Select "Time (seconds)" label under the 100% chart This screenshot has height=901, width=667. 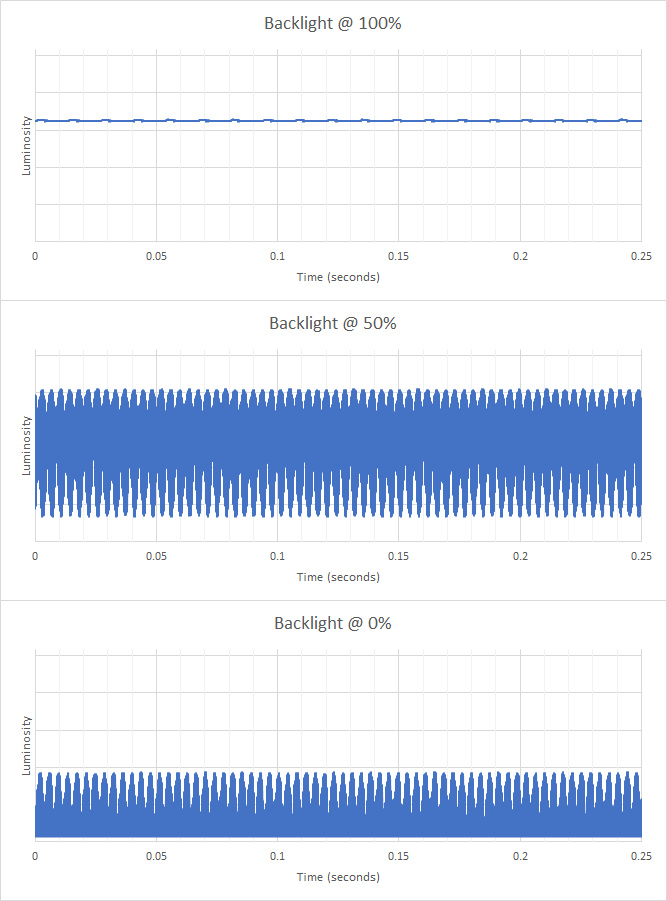[x=338, y=277]
